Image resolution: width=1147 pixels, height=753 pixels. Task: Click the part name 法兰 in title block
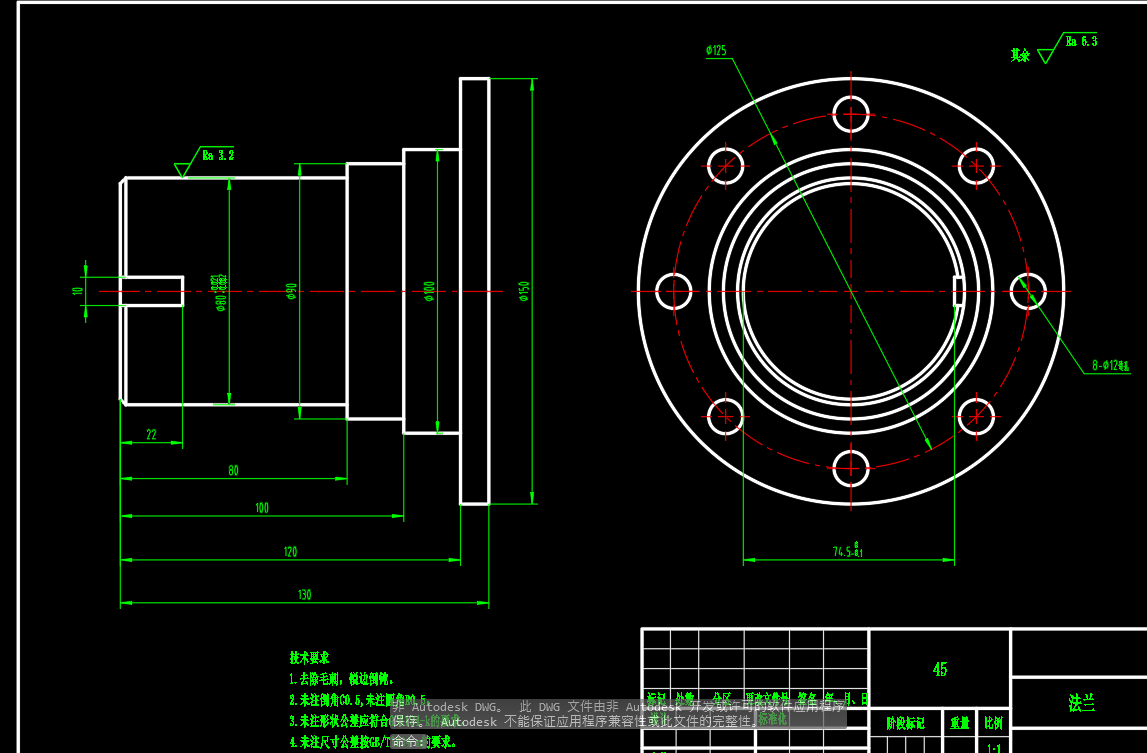tap(1081, 703)
